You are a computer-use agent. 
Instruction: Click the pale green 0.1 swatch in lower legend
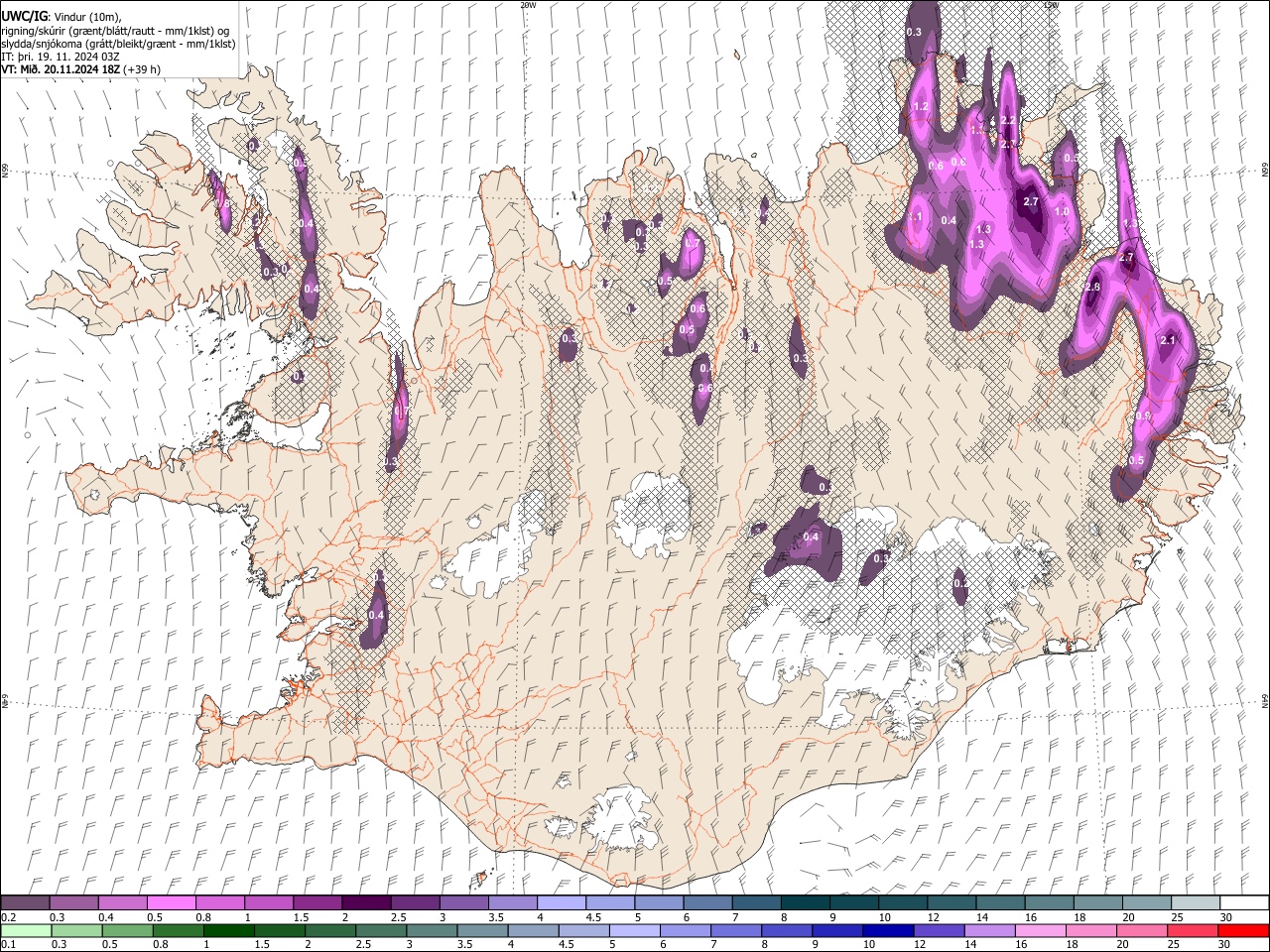coord(26,930)
